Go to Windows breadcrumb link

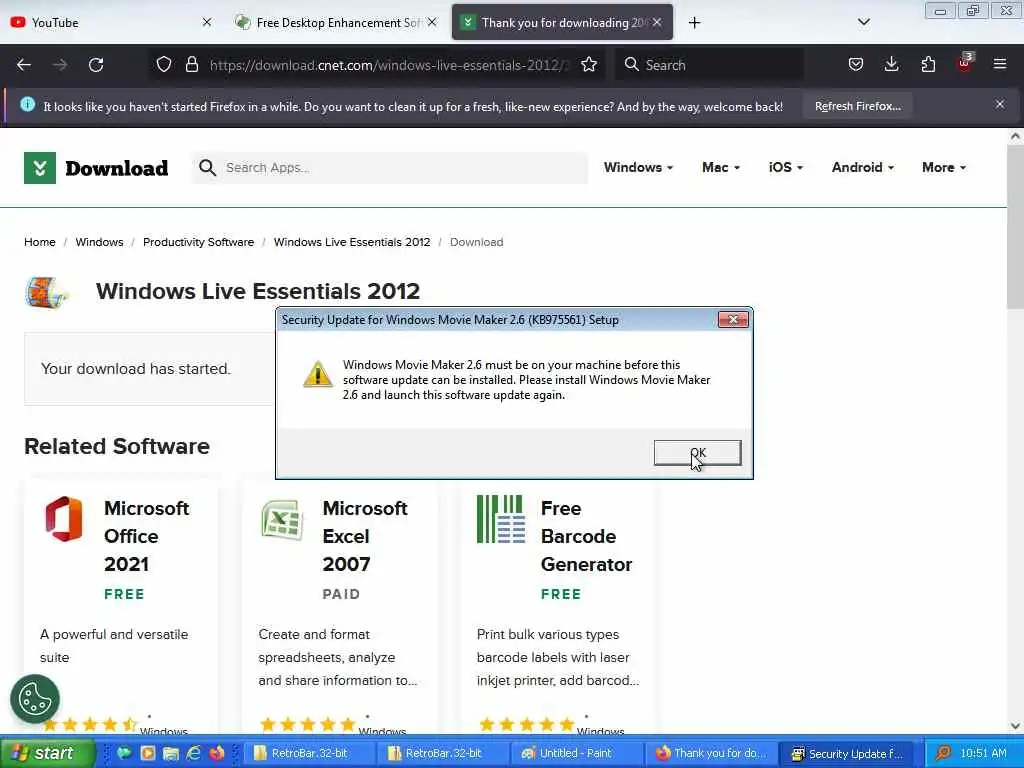pos(99,242)
